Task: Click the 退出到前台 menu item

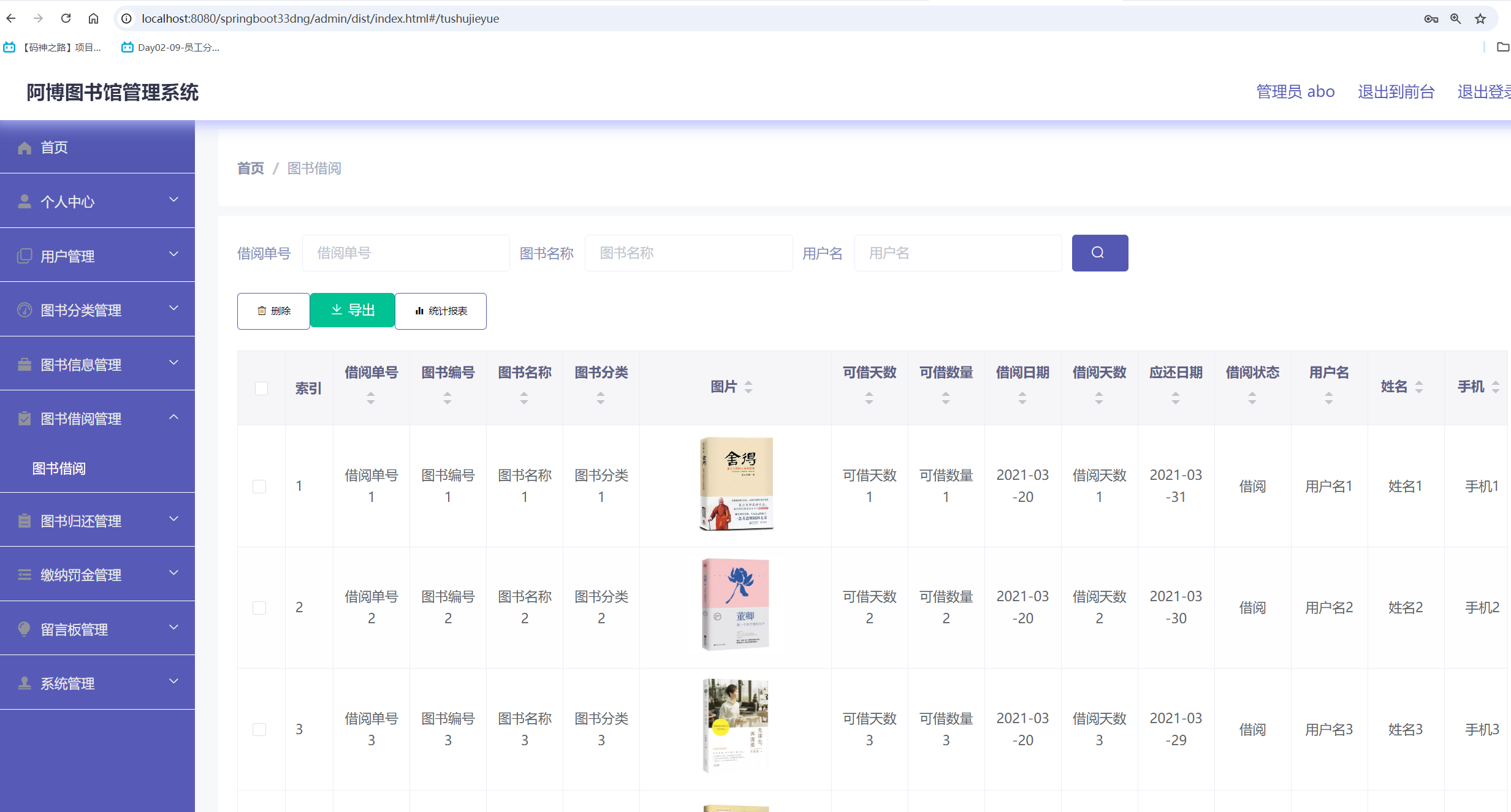Action: pyautogui.click(x=1395, y=91)
